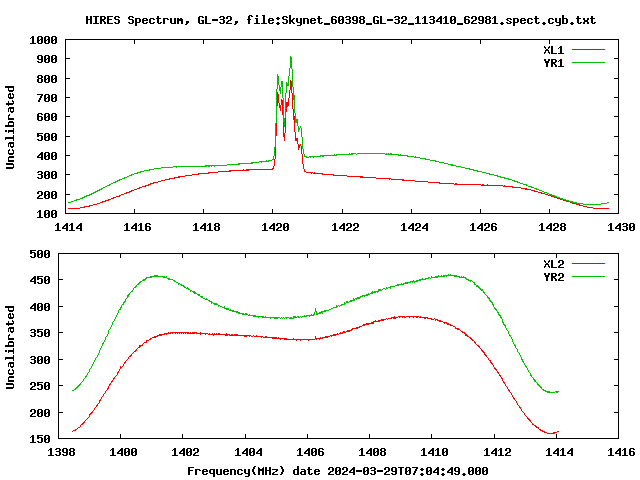Click the 1430 tick label on top x-axis
This screenshot has width=640, height=480.
(621, 227)
